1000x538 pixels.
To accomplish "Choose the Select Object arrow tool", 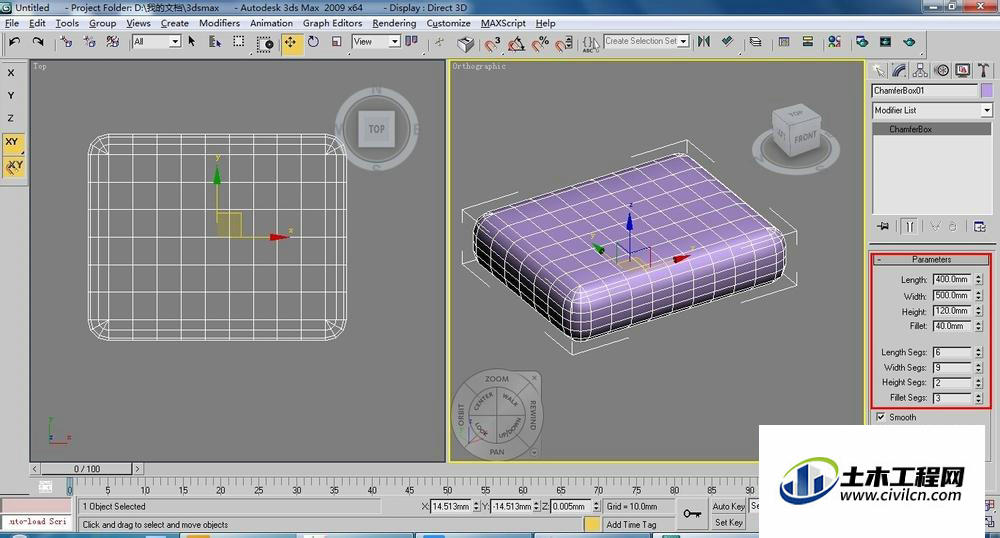I will click(191, 42).
